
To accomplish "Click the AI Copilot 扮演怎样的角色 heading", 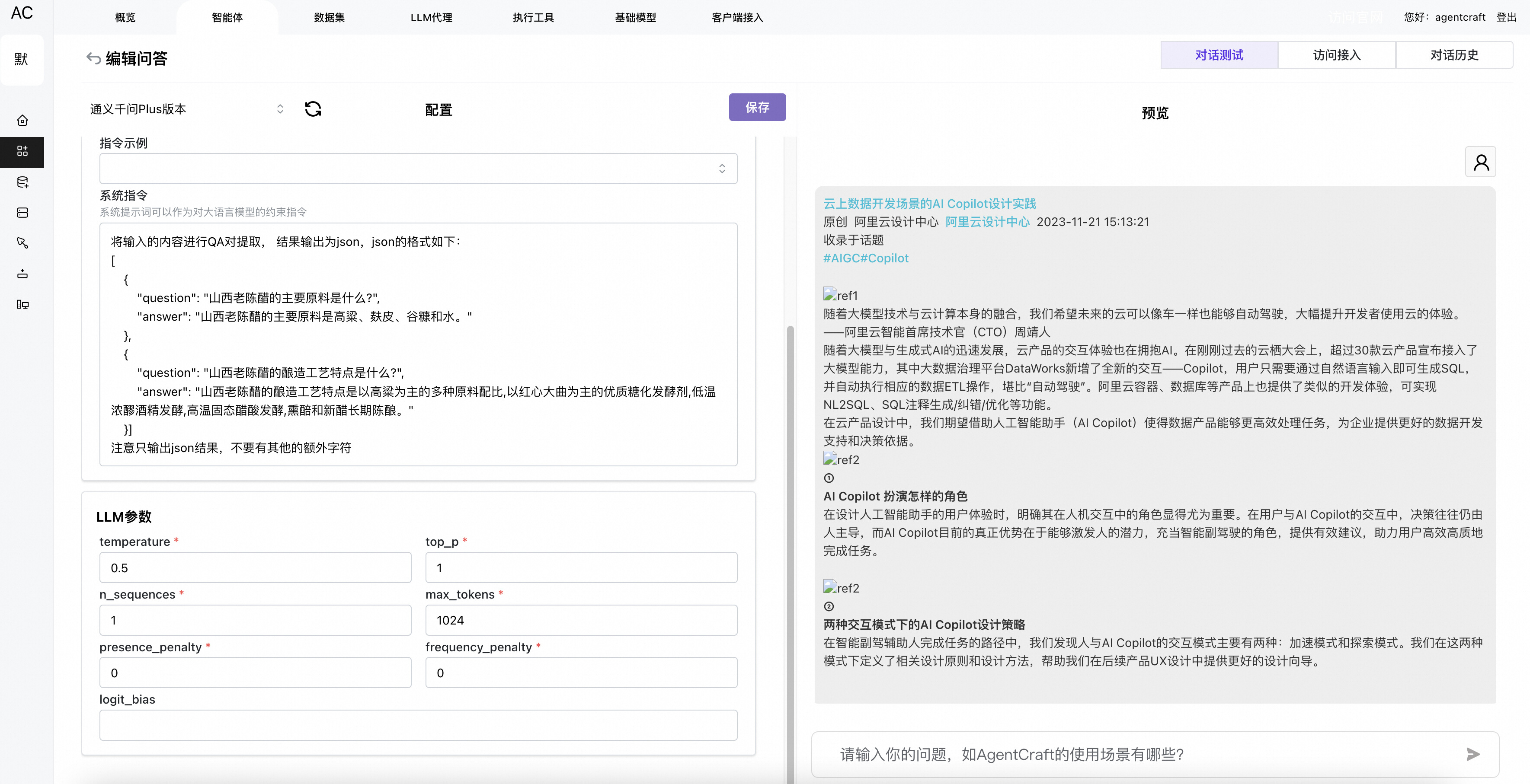I will [x=895, y=496].
